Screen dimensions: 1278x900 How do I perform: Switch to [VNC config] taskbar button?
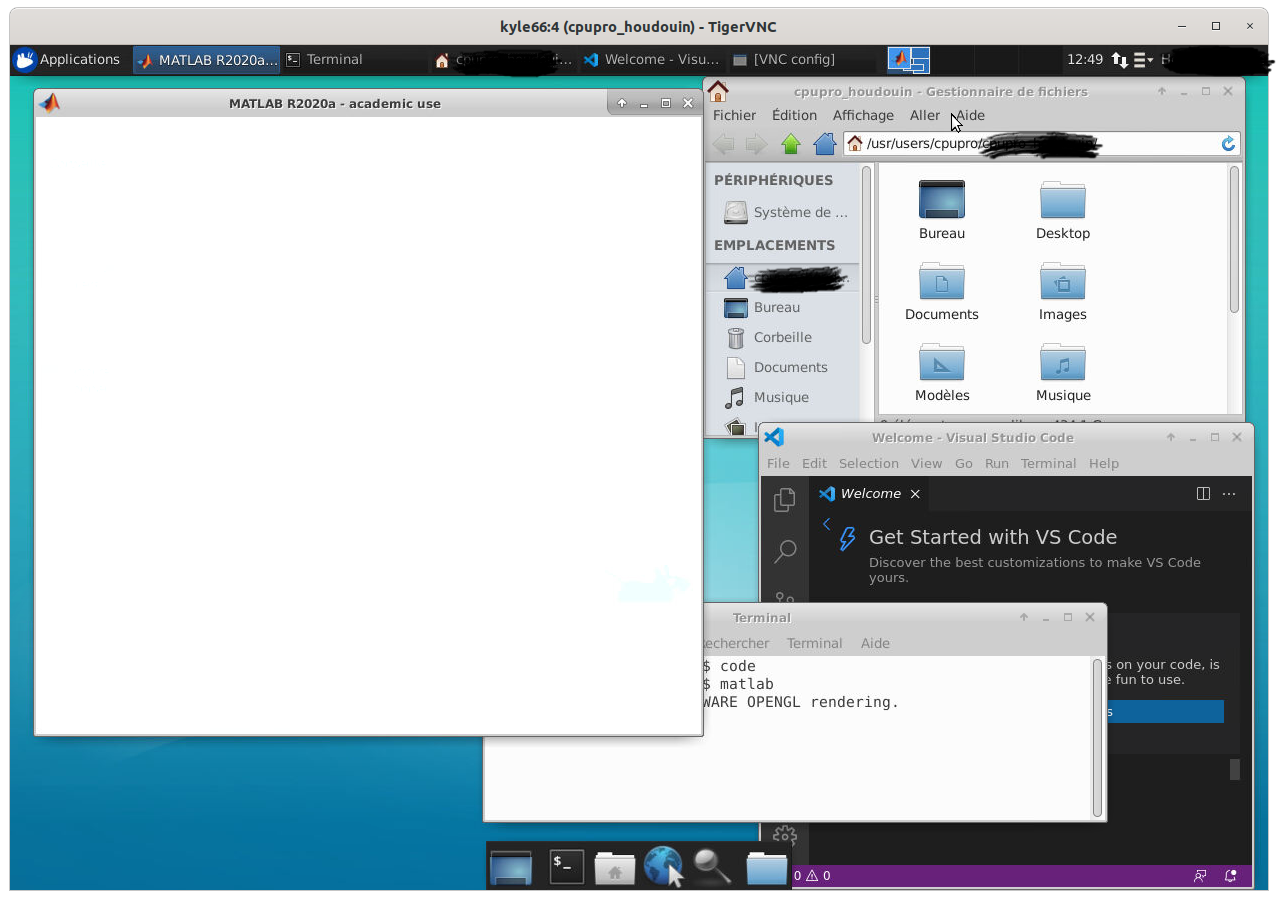(783, 60)
